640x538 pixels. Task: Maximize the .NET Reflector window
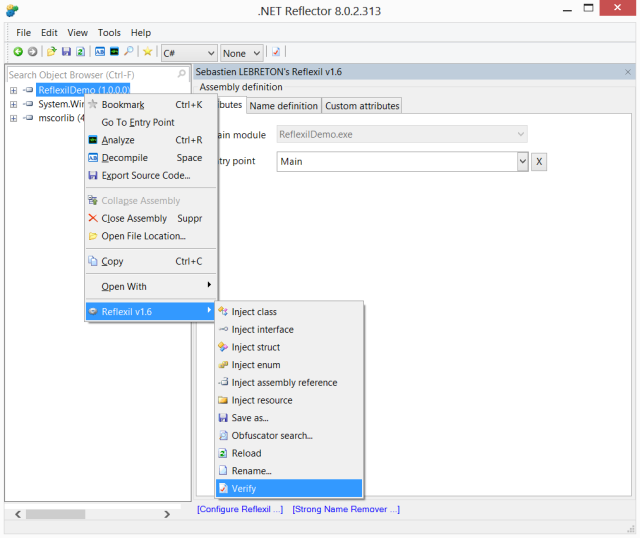click(x=588, y=8)
